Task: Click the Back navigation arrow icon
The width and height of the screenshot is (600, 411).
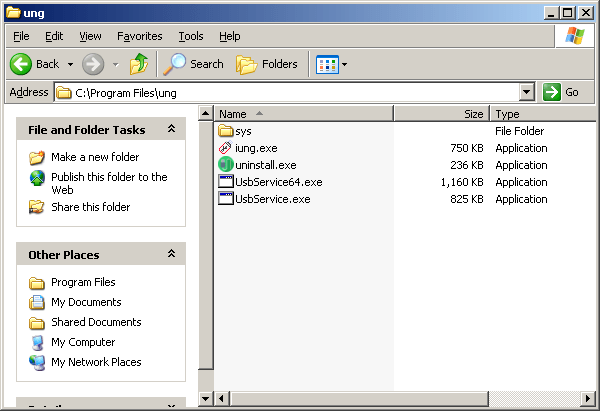Action: [x=22, y=64]
